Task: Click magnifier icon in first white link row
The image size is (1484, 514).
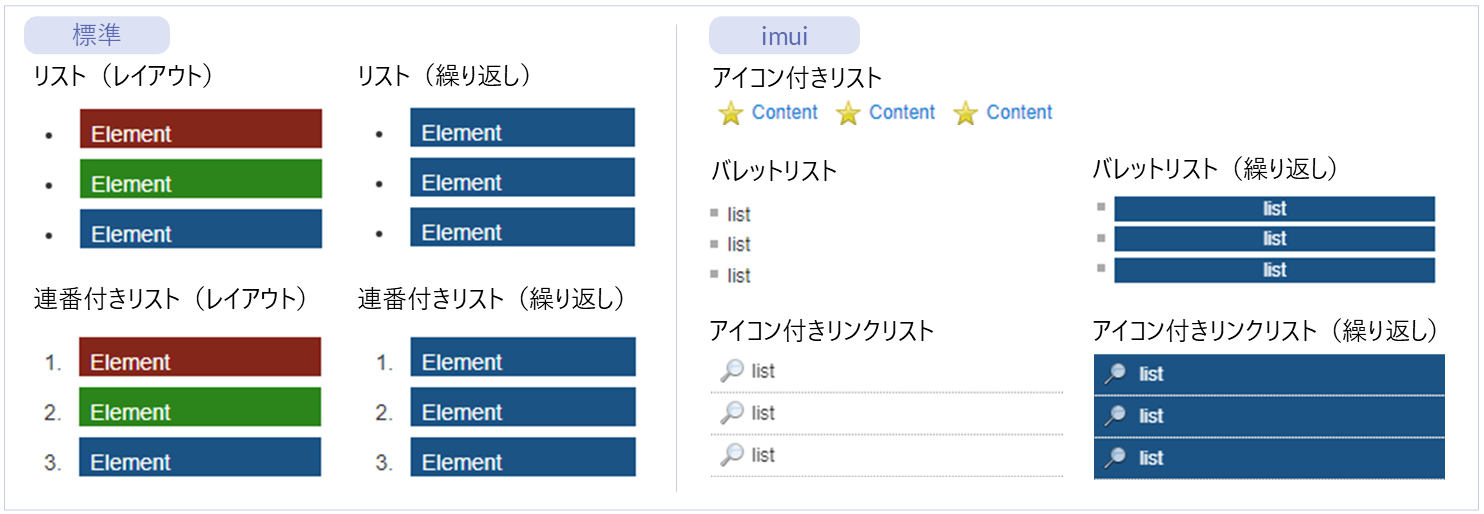Action: click(732, 371)
